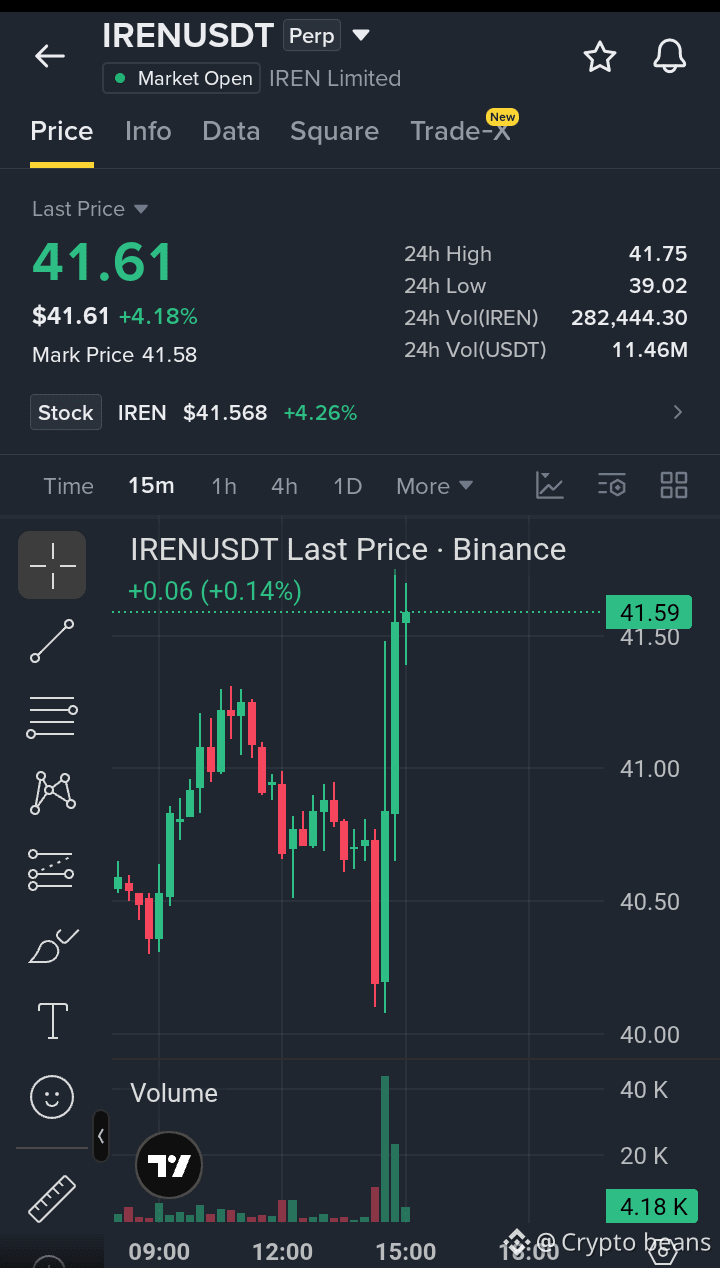The image size is (720, 1268).
Task: Select the trend line drawing tool
Action: pos(52,641)
